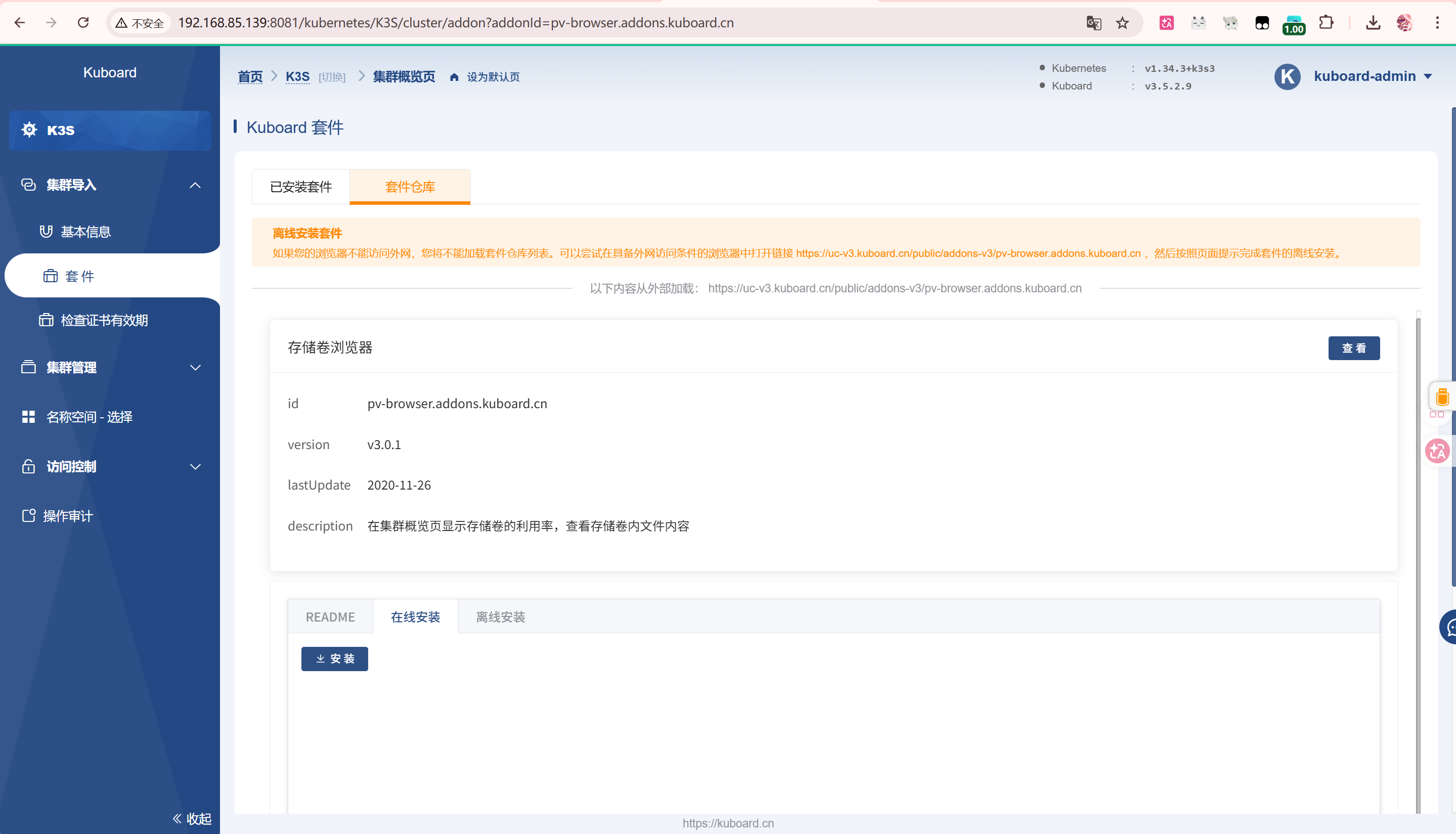Screen dimensions: 1456x834
Task: Open the README tab
Action: [330, 617]
